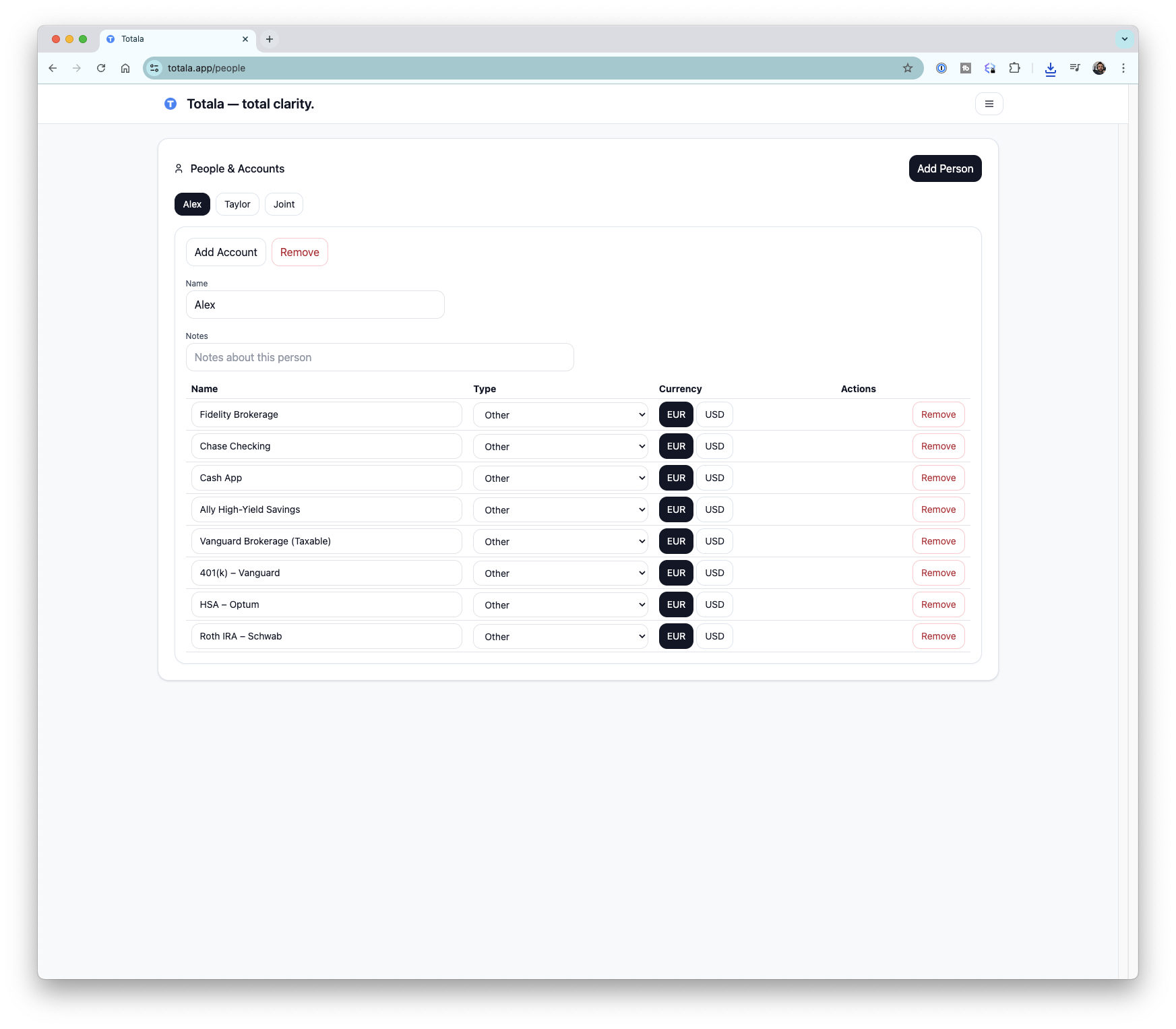Select USD for Roth IRA – Schwab
The image size is (1176, 1029).
[x=714, y=636]
